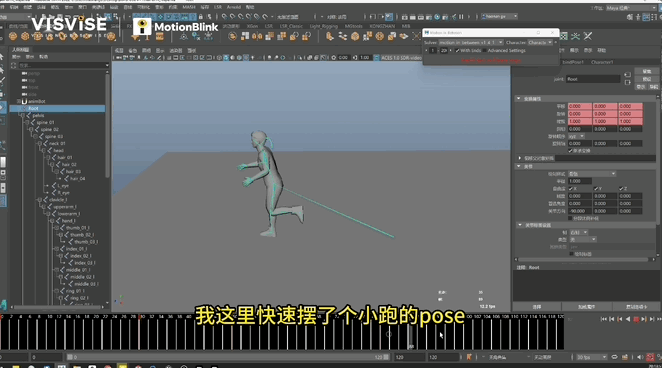Switch to the bindPose1 attribute tab

pyautogui.click(x=573, y=62)
